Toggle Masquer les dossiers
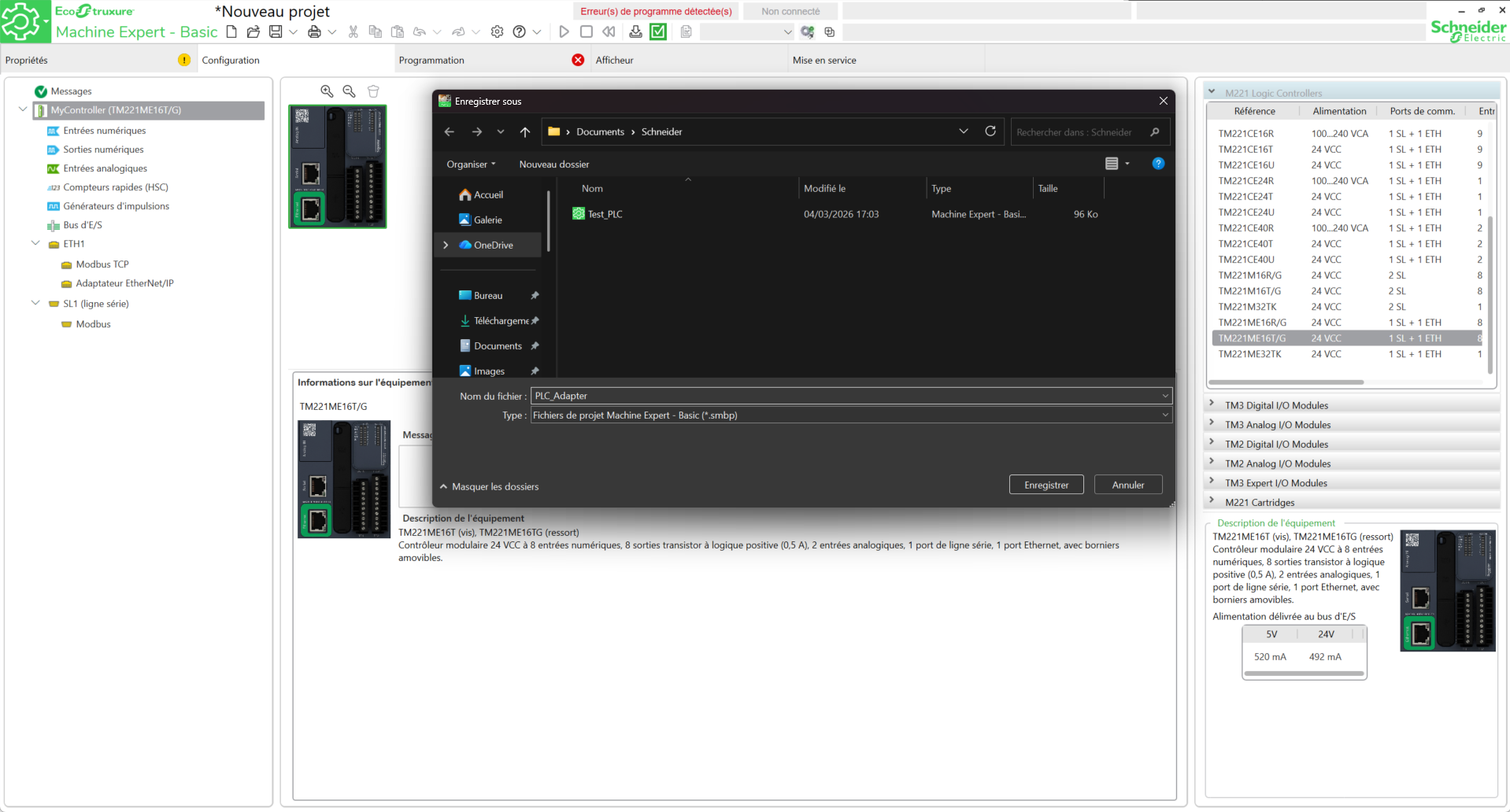1510x812 pixels. click(489, 486)
